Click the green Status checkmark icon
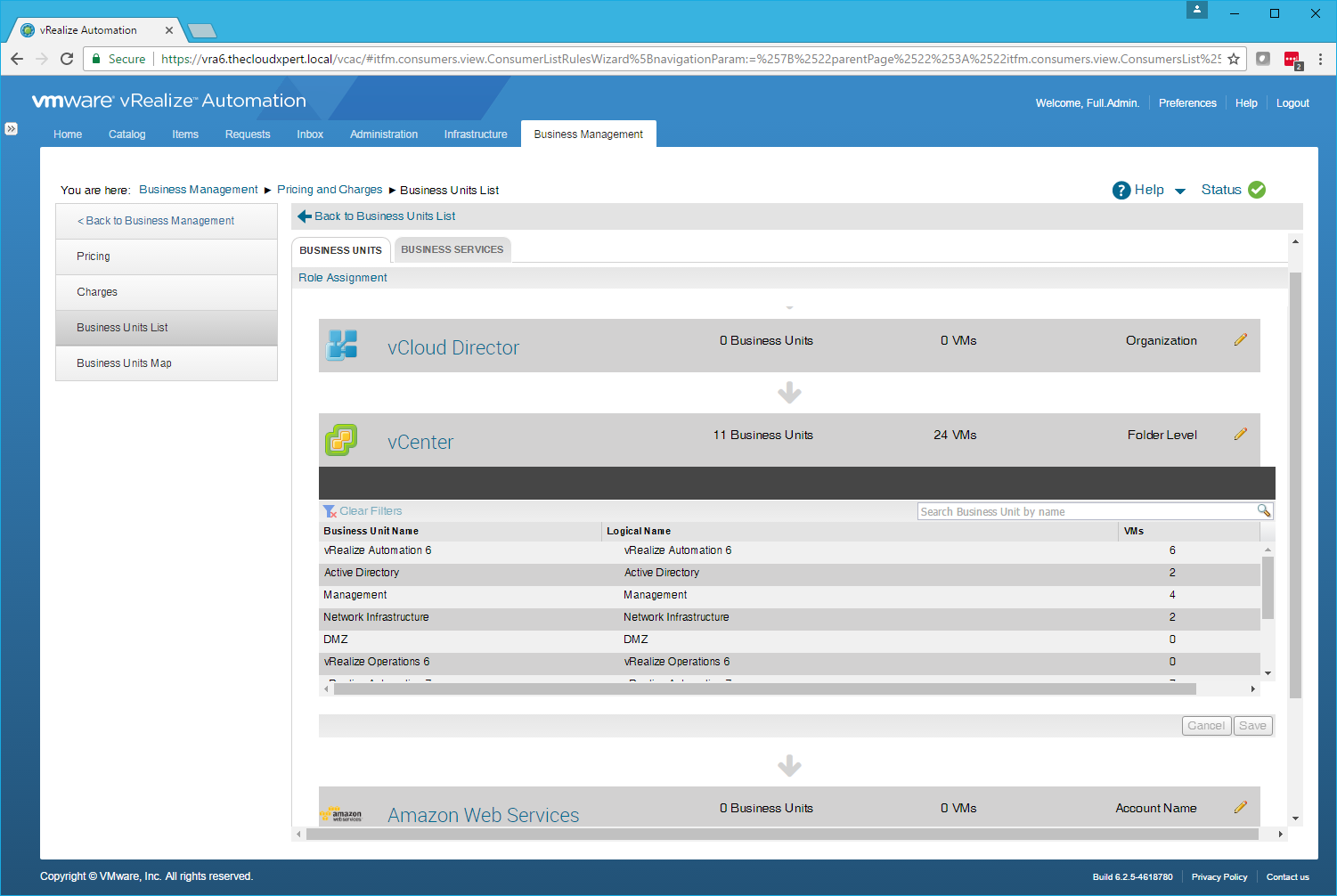 click(x=1257, y=190)
